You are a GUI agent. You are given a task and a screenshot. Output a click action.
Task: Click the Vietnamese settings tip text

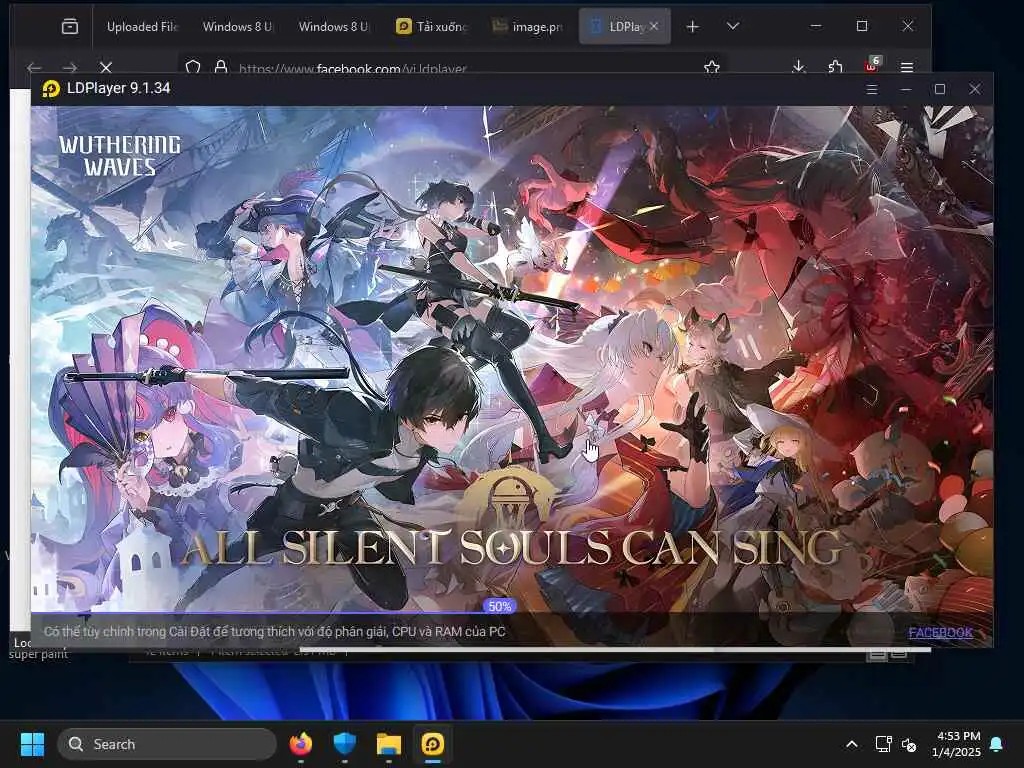click(x=274, y=632)
